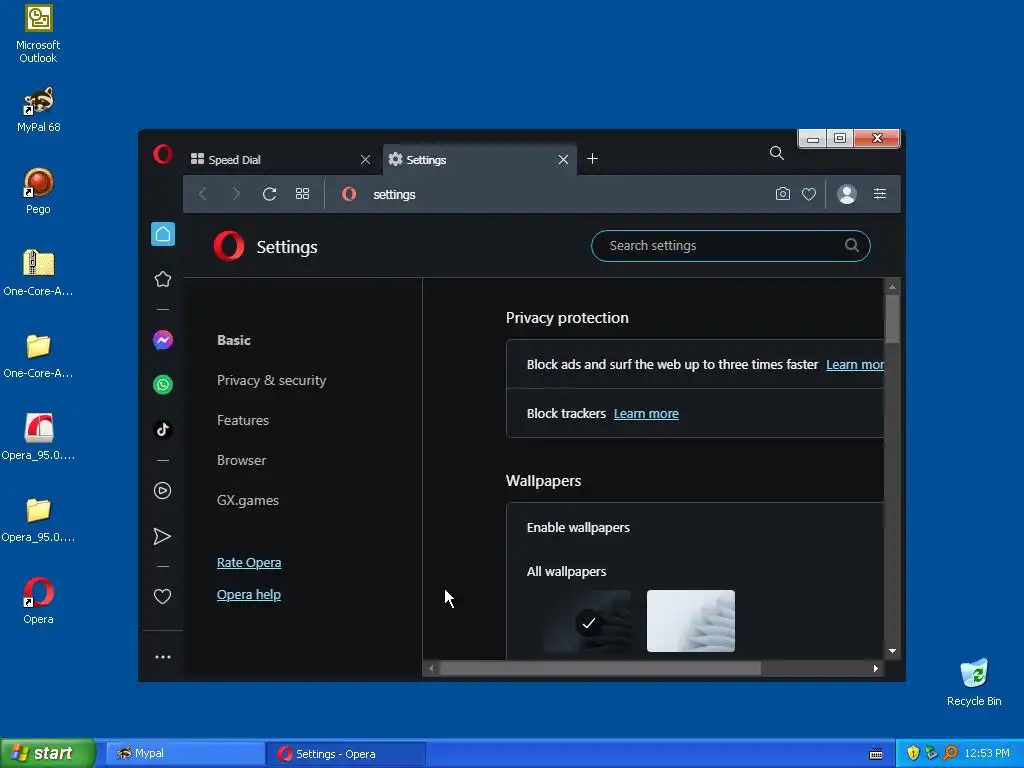This screenshot has height=768, width=1024.
Task: Open TikTok in the sidebar
Action: 163,429
